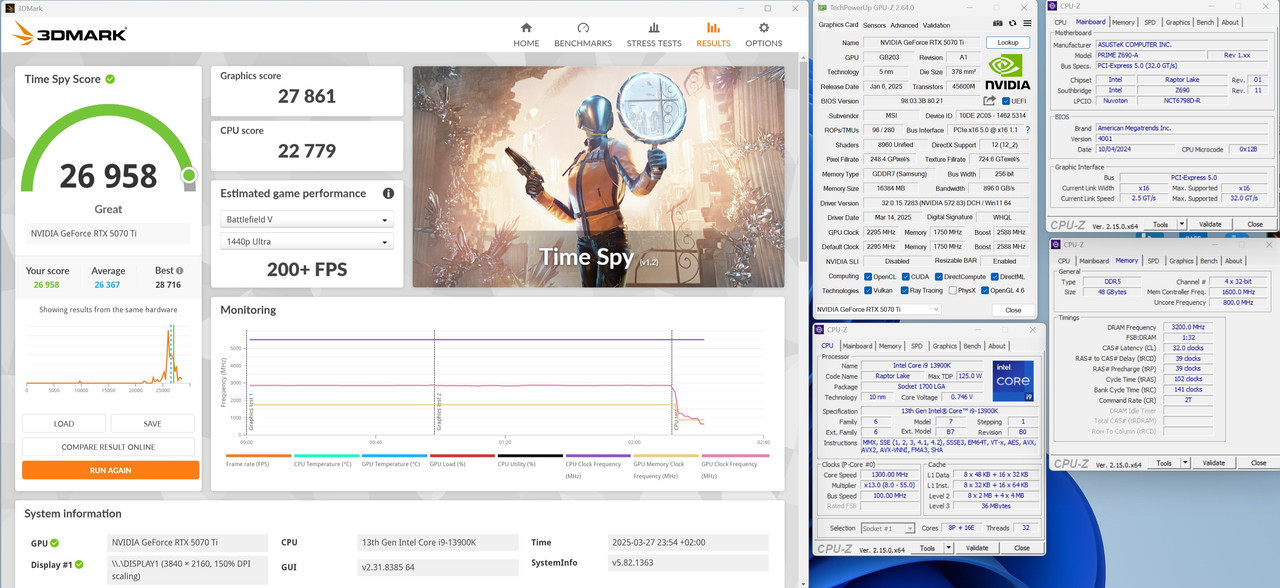Click the Graphics score value 27 861
1280x588 pixels.
coord(307,97)
